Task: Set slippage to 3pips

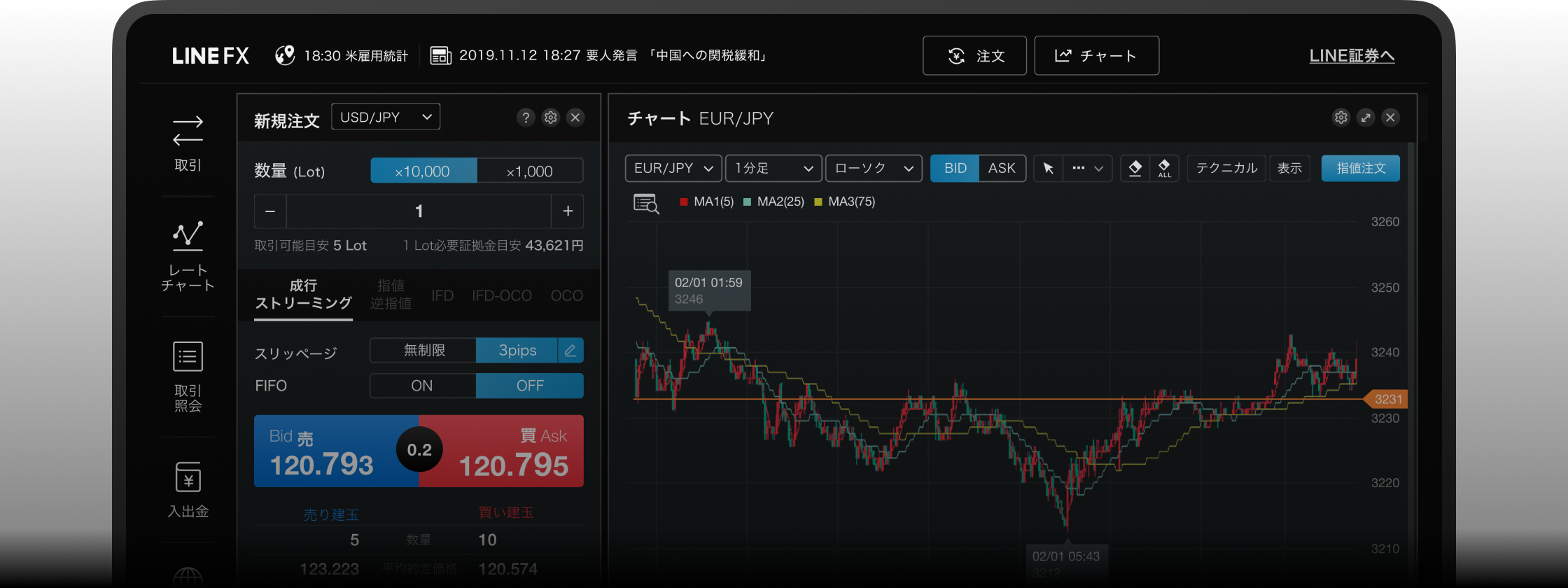Action: point(517,350)
